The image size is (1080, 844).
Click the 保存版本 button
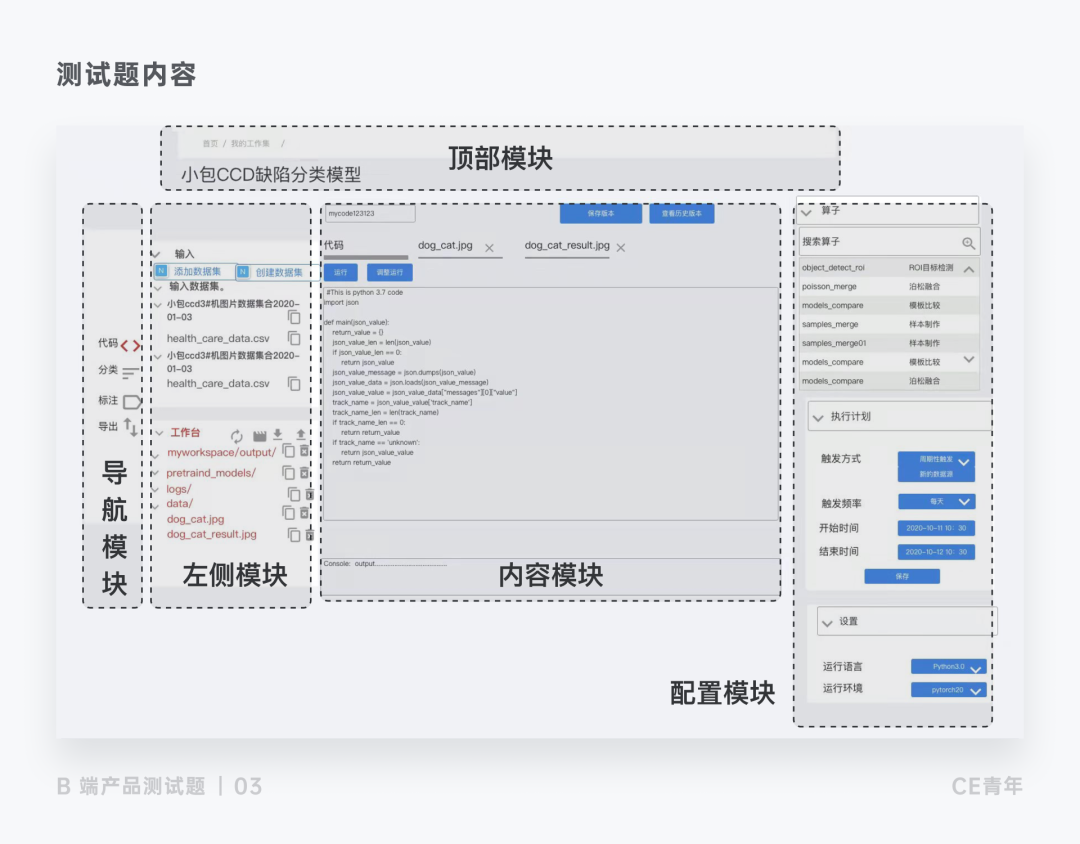pyautogui.click(x=600, y=214)
